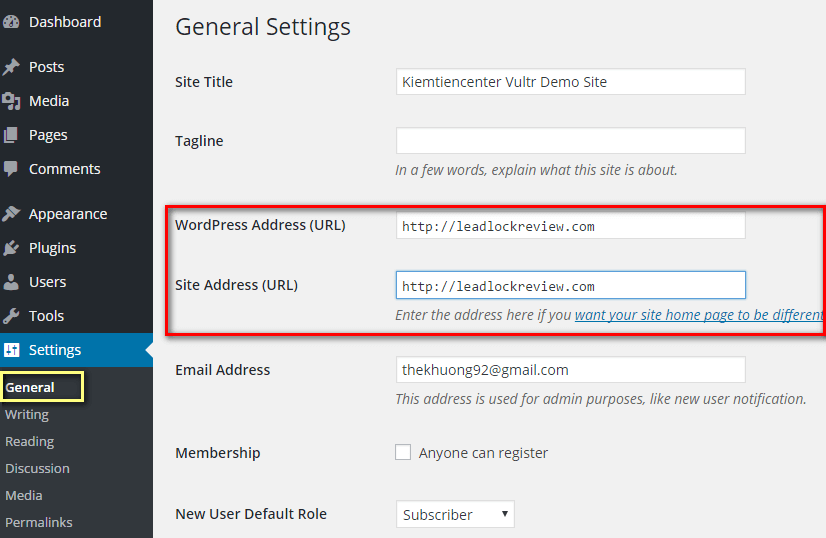
Task: Focus the WordPress Address (URL) field
Action: [x=571, y=226]
